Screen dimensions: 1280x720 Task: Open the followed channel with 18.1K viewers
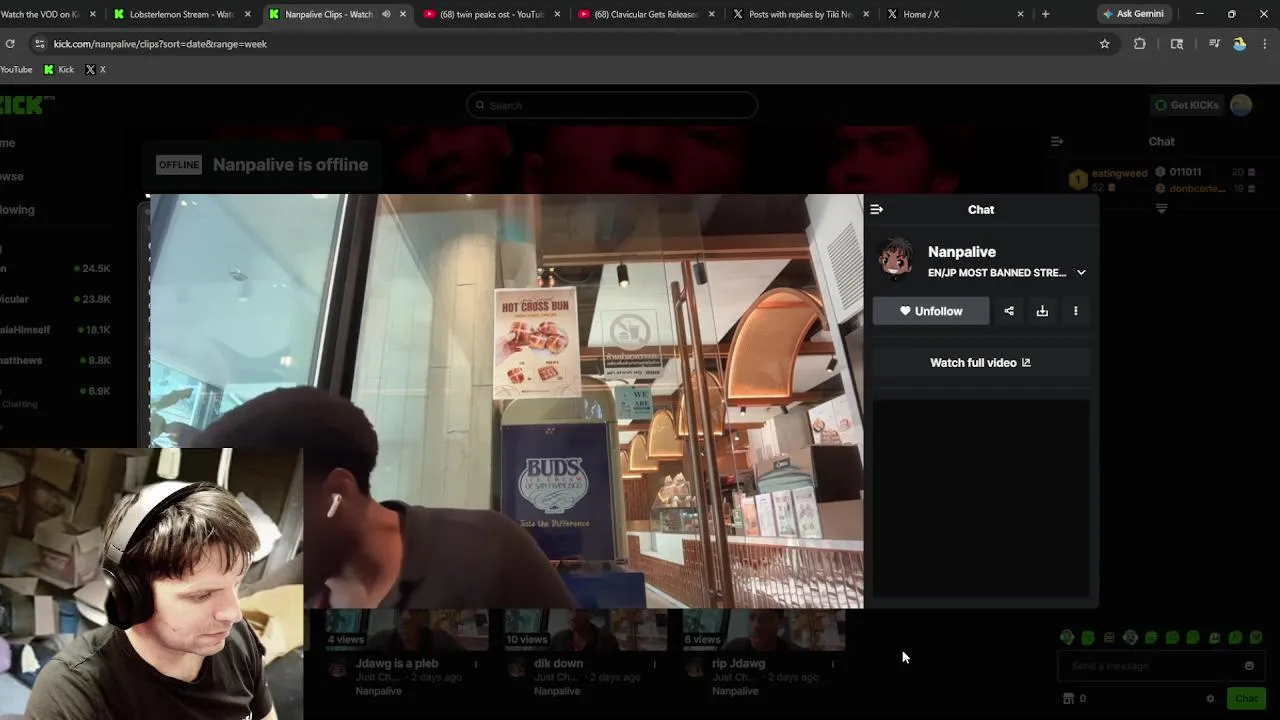tap(57, 330)
